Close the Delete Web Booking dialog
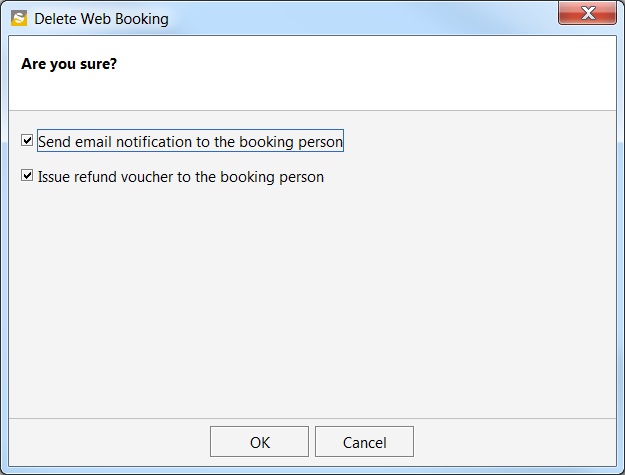The width and height of the screenshot is (625, 475). point(588,13)
